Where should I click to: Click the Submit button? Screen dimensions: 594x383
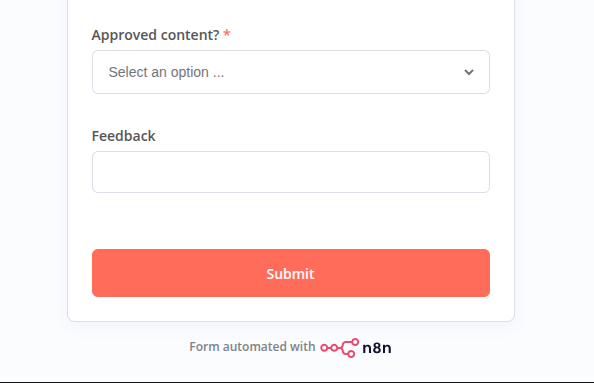291,273
